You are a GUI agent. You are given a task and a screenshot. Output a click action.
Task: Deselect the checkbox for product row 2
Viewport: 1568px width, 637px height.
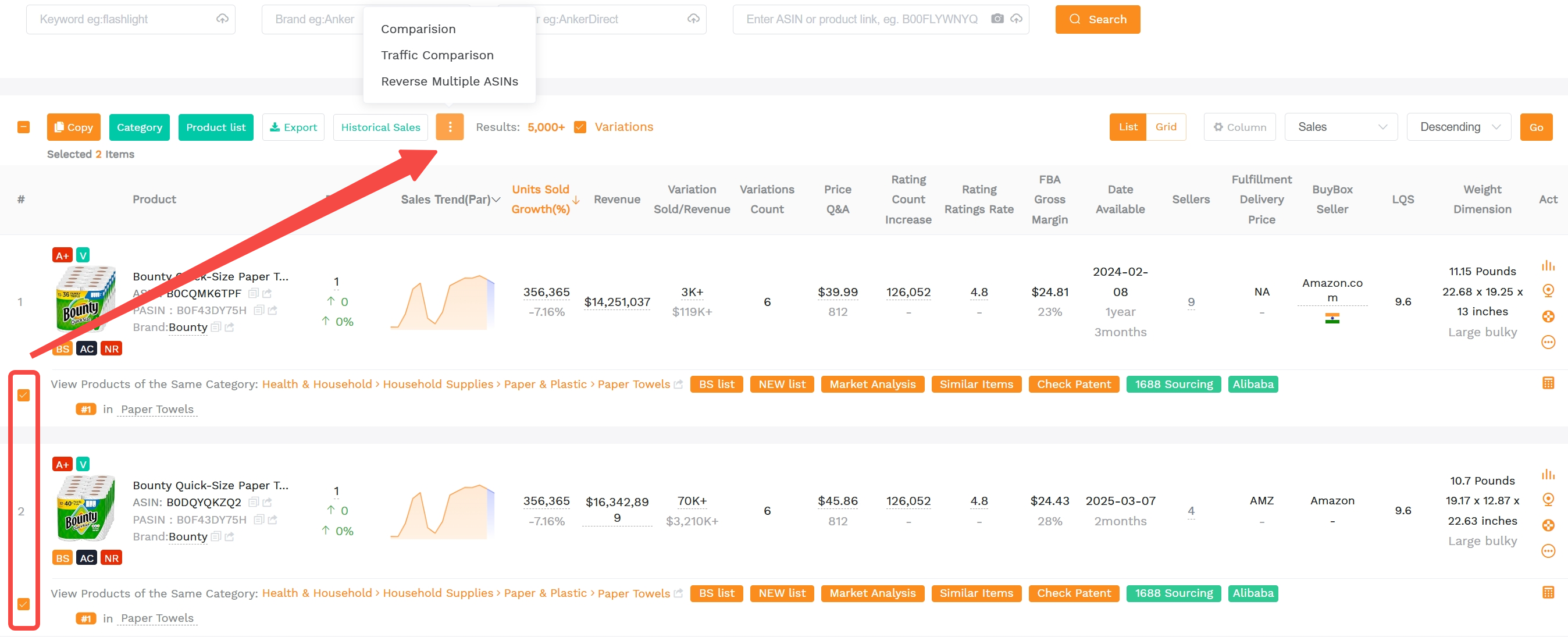tap(23, 604)
